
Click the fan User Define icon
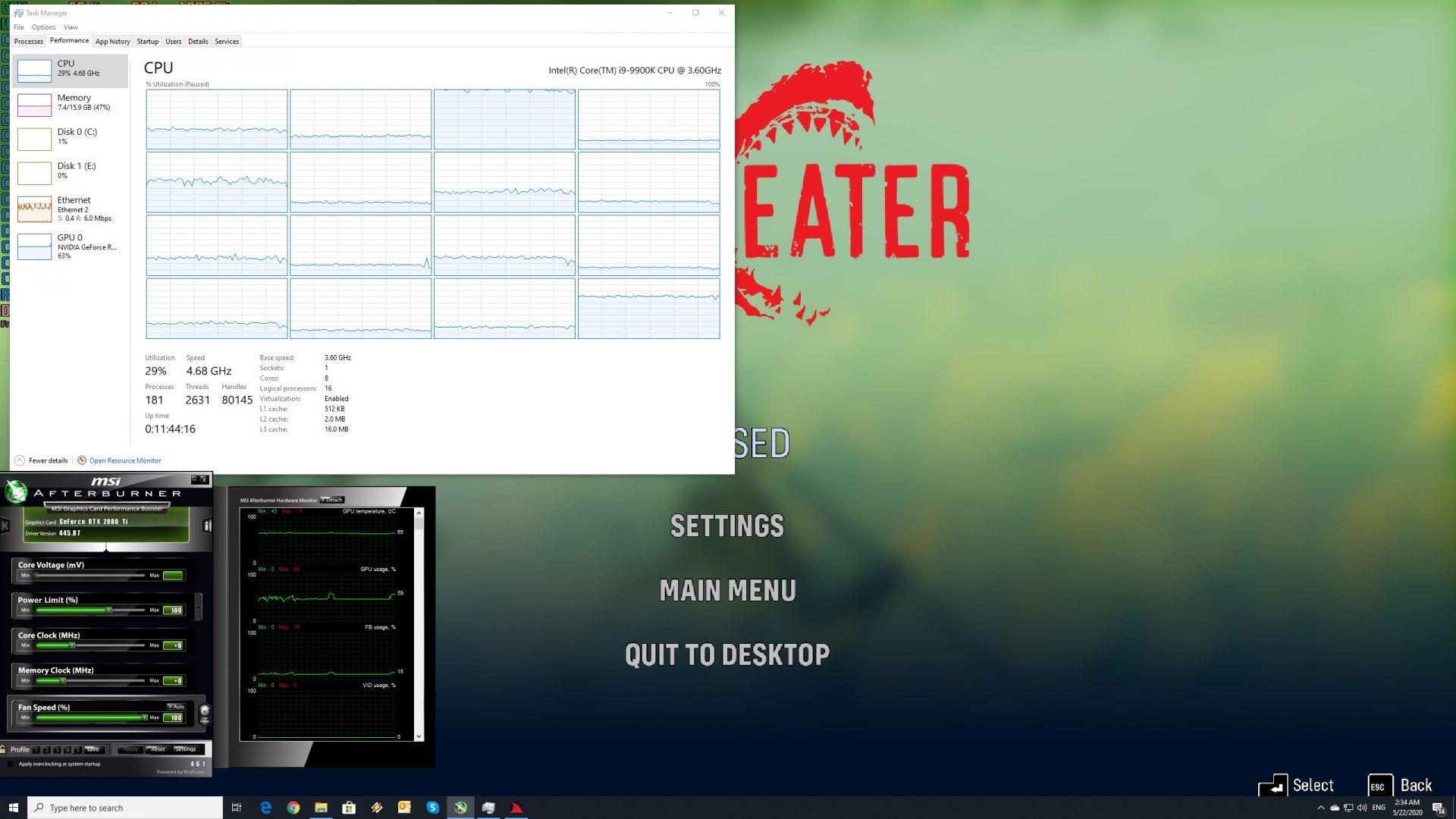click(204, 714)
